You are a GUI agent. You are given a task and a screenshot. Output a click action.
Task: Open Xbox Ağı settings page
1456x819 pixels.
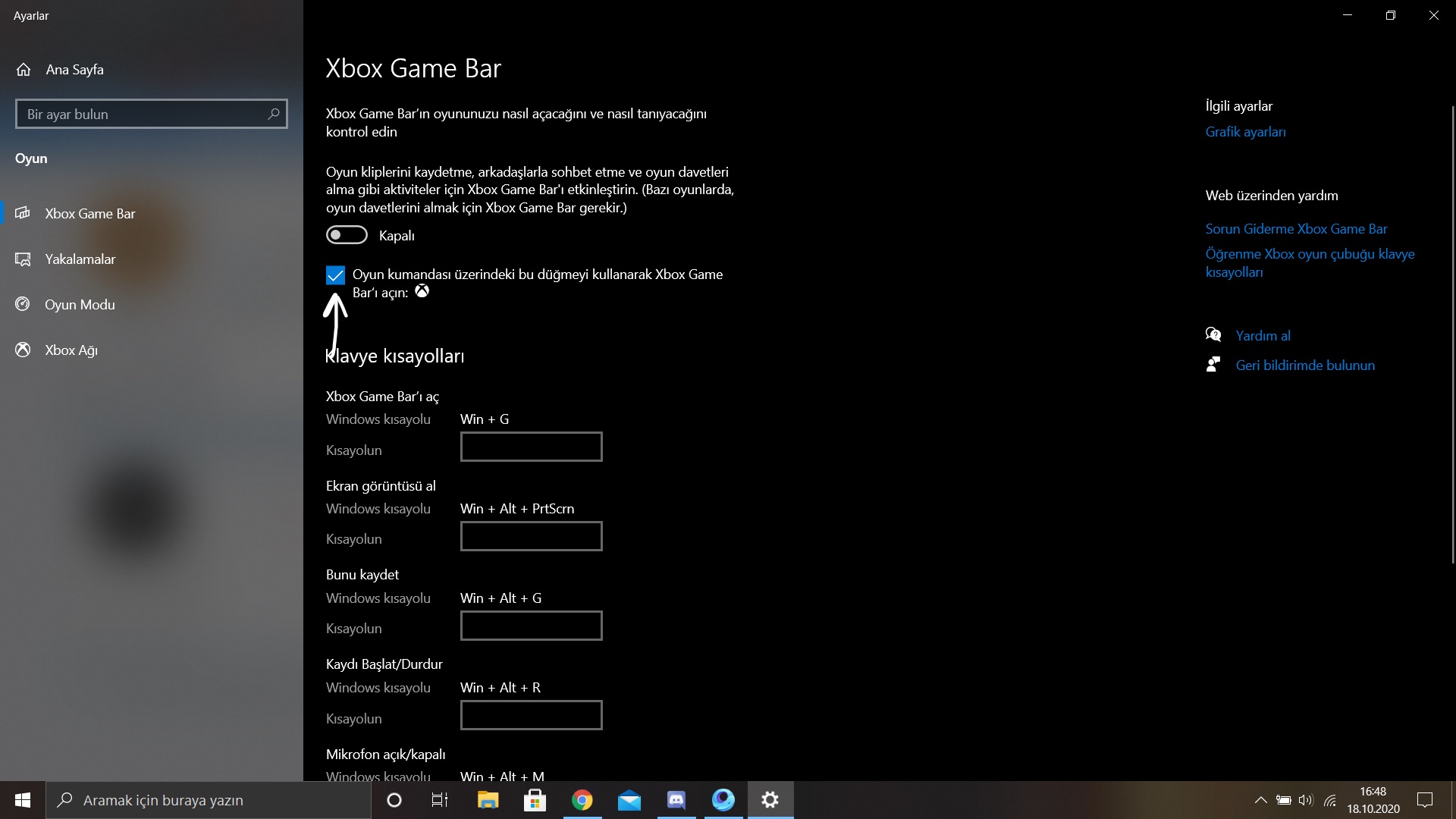click(x=152, y=350)
